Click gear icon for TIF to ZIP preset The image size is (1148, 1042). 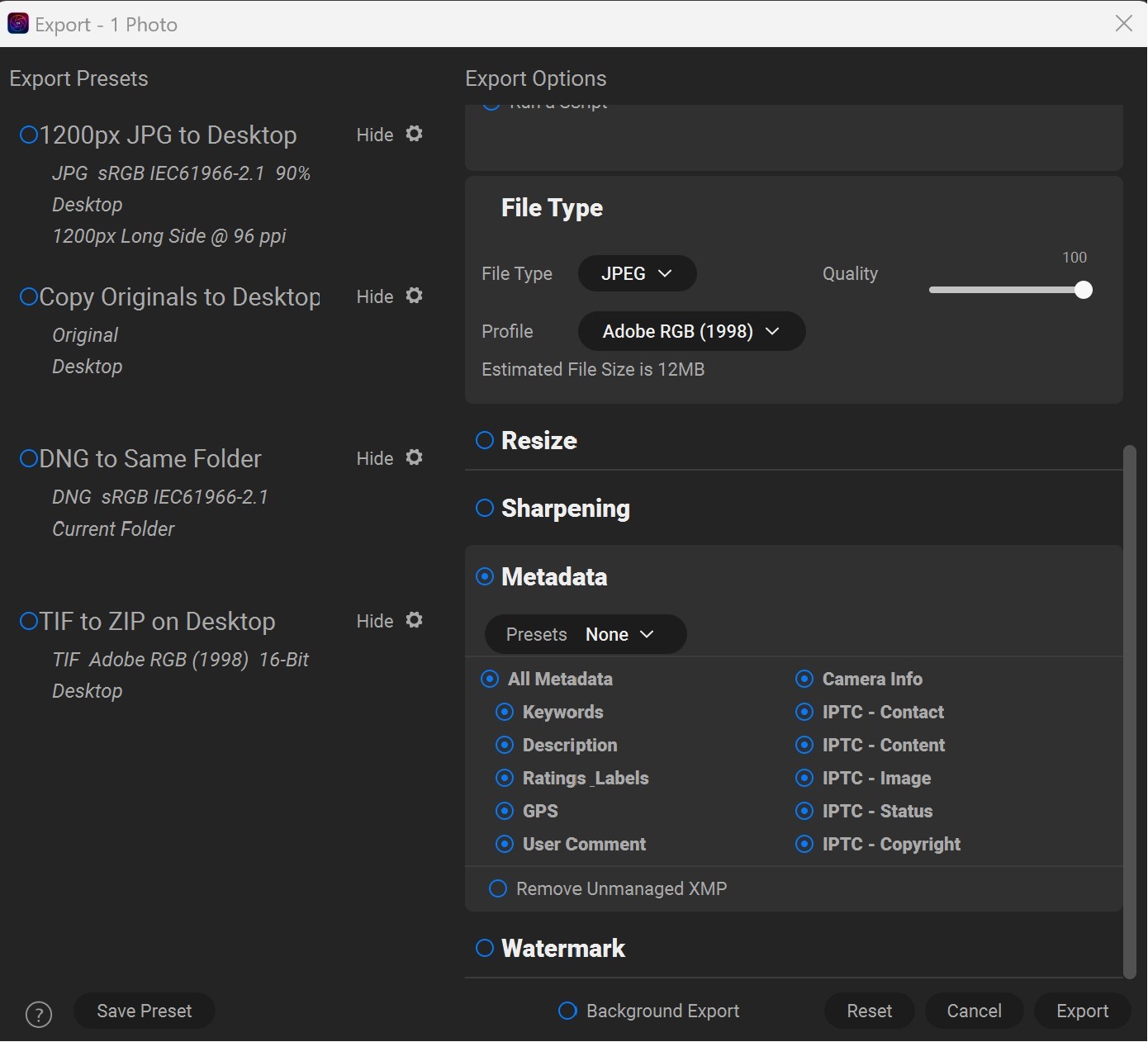pyautogui.click(x=415, y=620)
